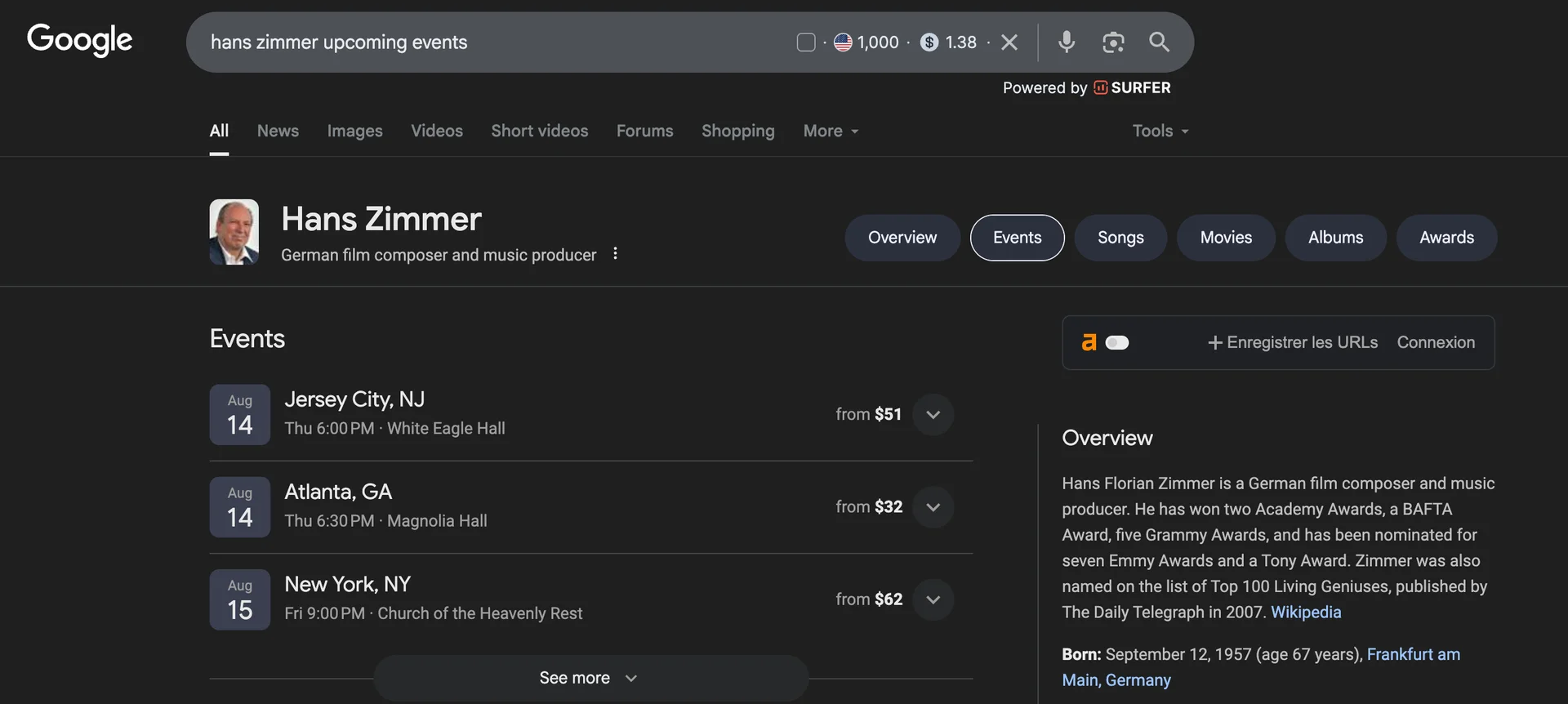Image resolution: width=1568 pixels, height=704 pixels.
Task: Click 'from $51' price
Action: tap(868, 414)
